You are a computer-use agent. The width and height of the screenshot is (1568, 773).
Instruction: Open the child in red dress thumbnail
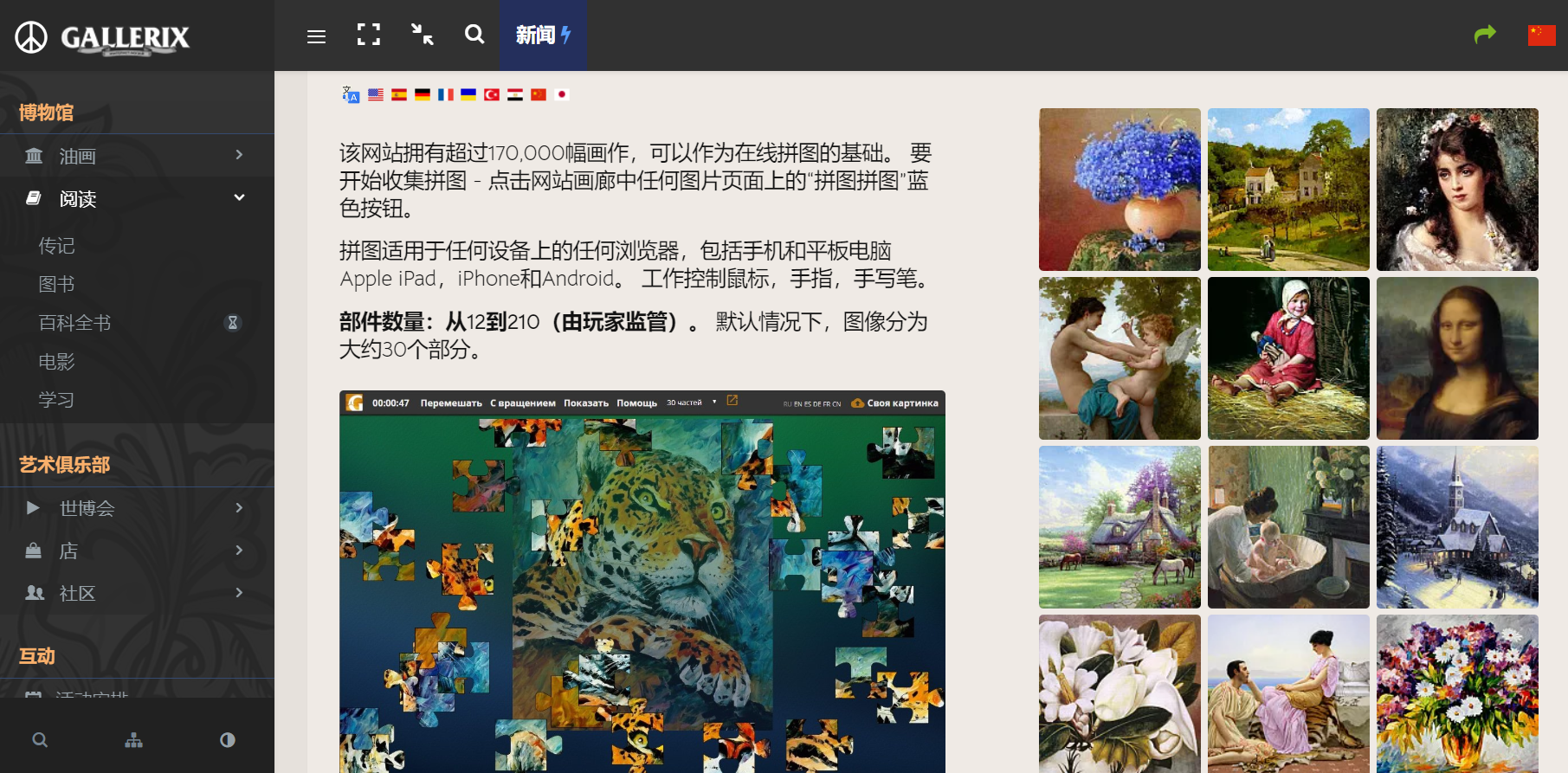(1288, 358)
